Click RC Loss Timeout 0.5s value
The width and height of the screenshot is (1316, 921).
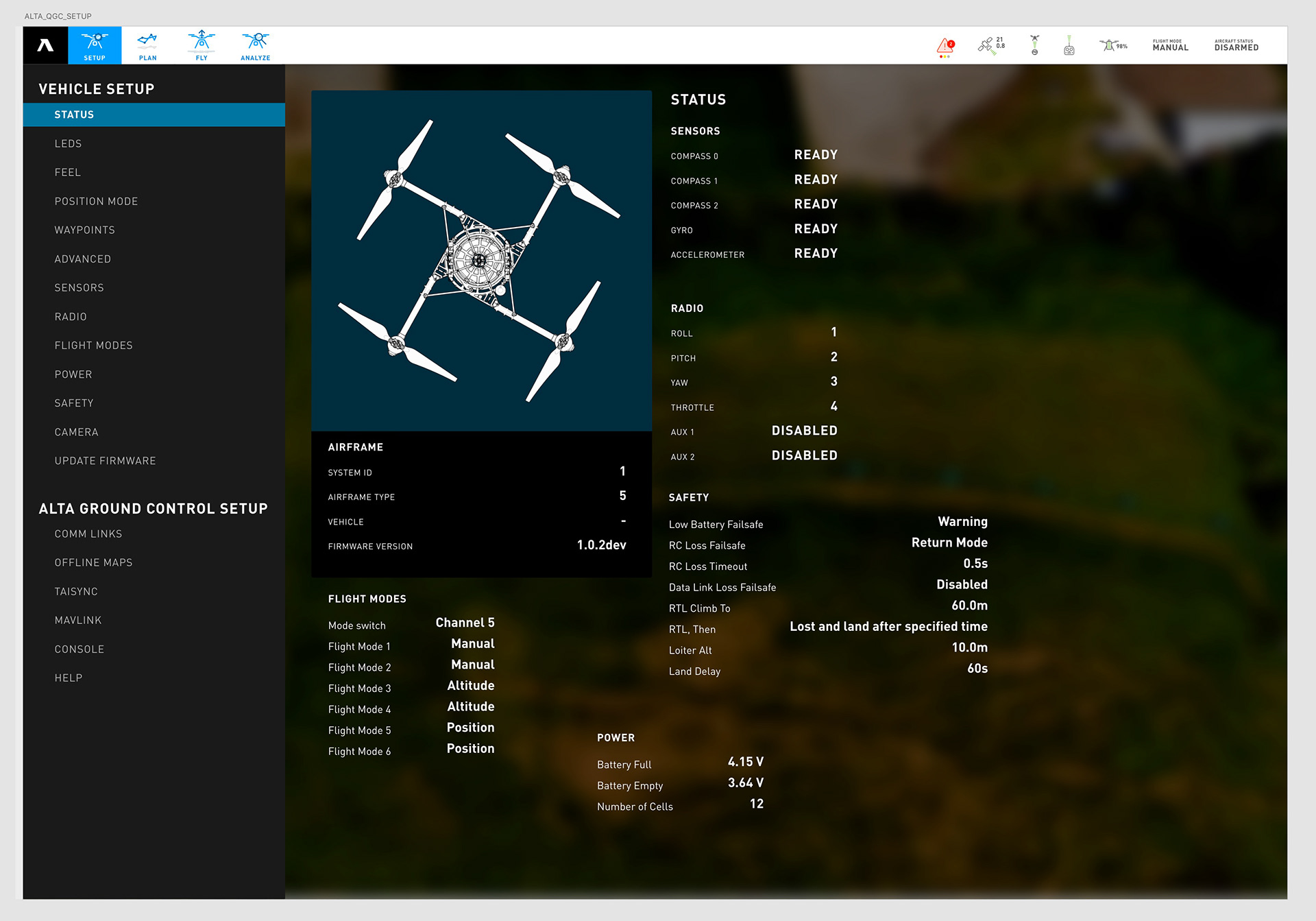click(x=975, y=564)
